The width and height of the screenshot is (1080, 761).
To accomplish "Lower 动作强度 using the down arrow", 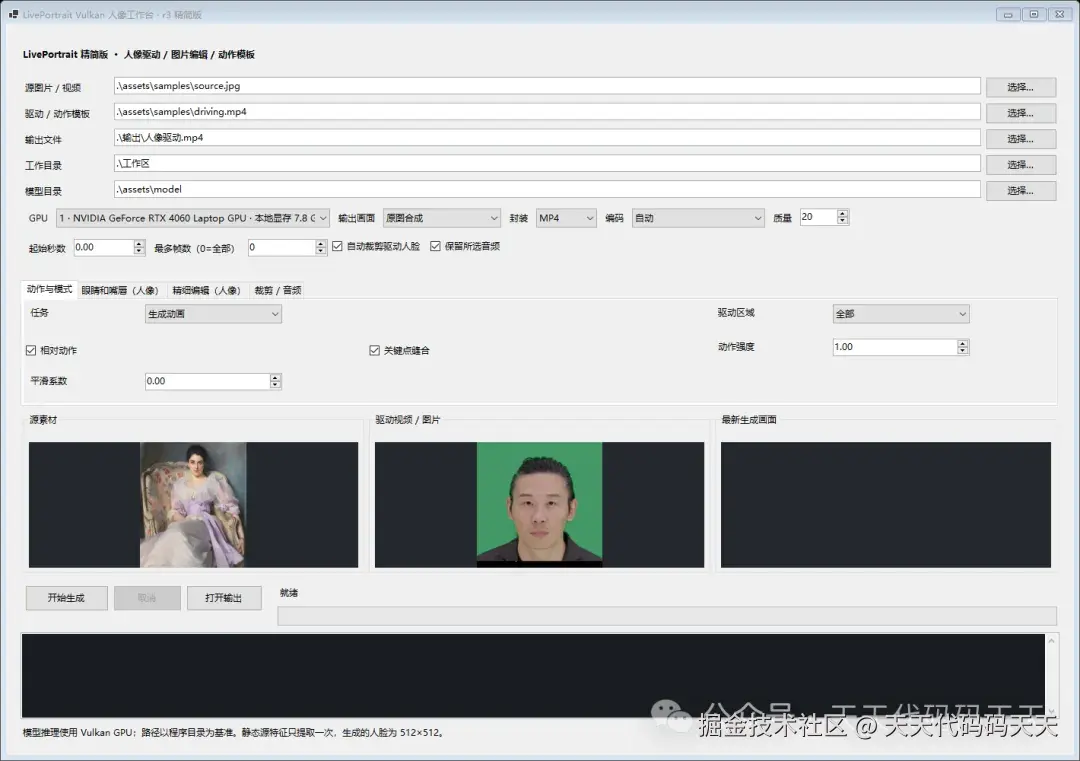I will [963, 351].
